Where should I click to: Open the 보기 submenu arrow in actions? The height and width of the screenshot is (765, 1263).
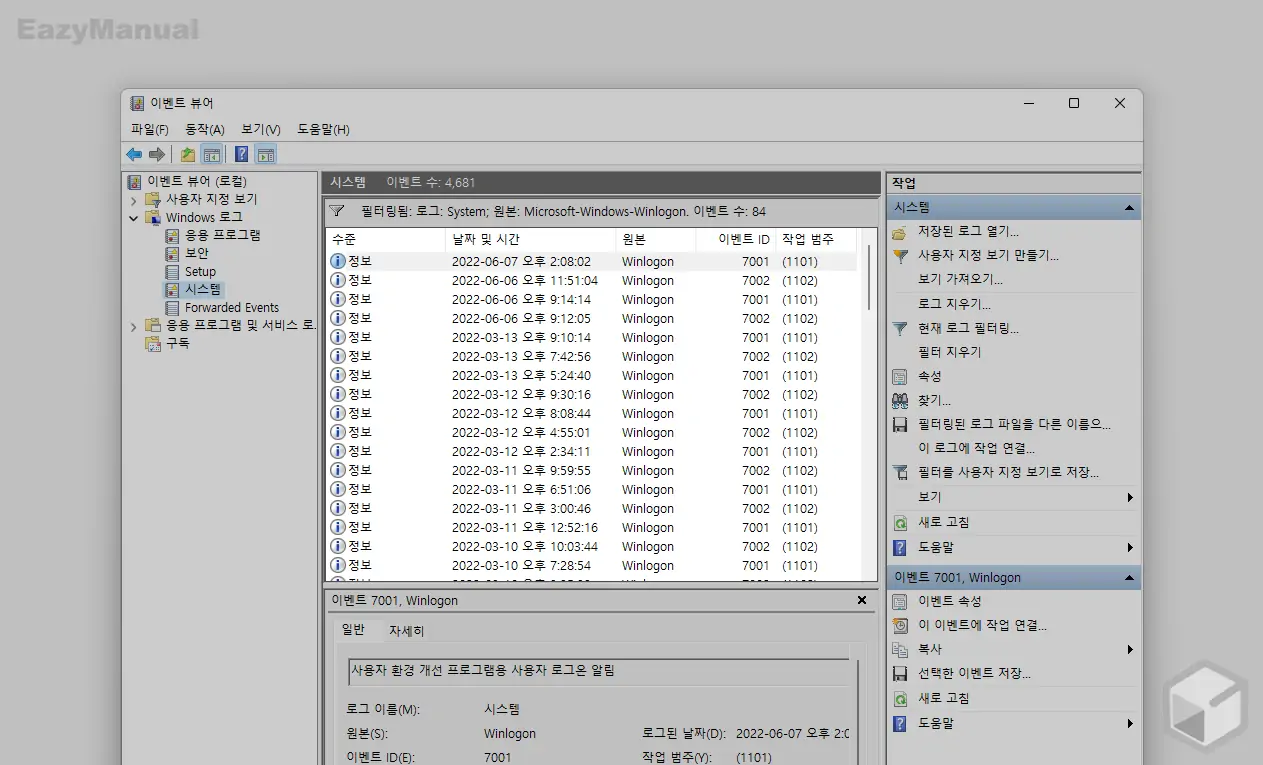click(1130, 497)
